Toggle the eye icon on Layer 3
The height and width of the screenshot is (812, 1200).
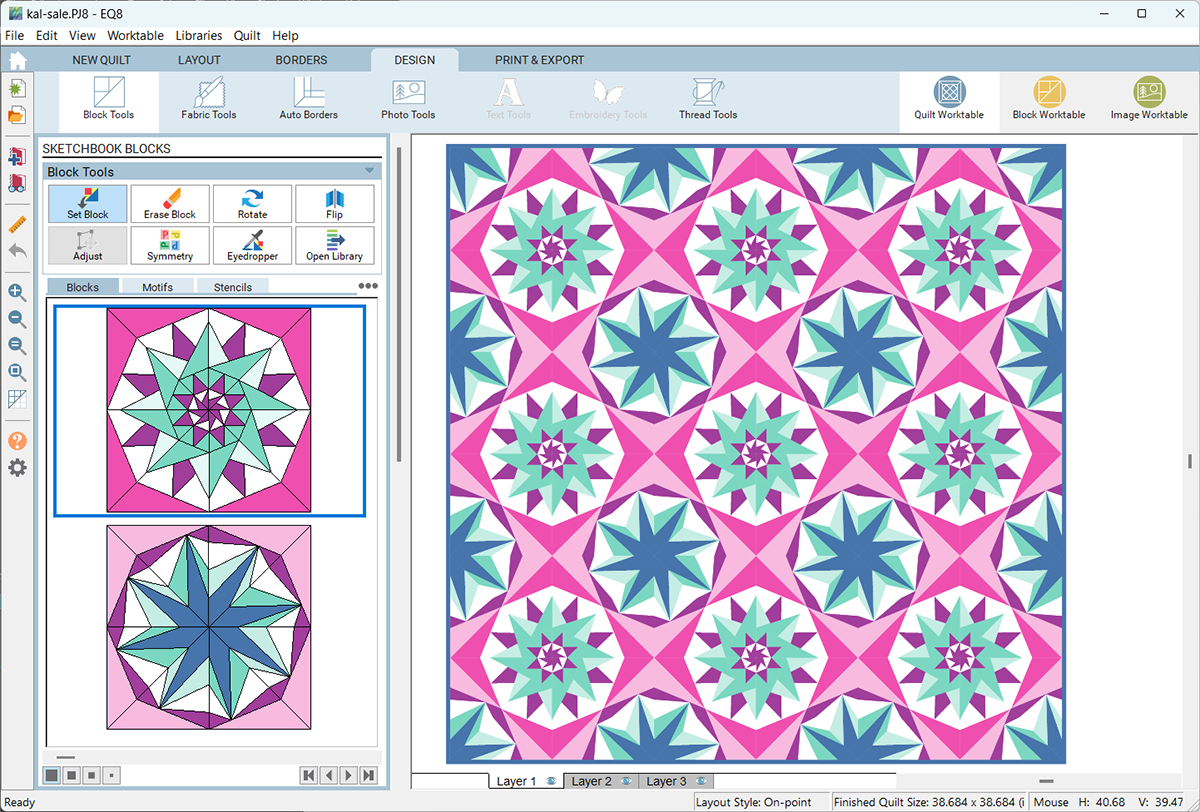coord(701,781)
